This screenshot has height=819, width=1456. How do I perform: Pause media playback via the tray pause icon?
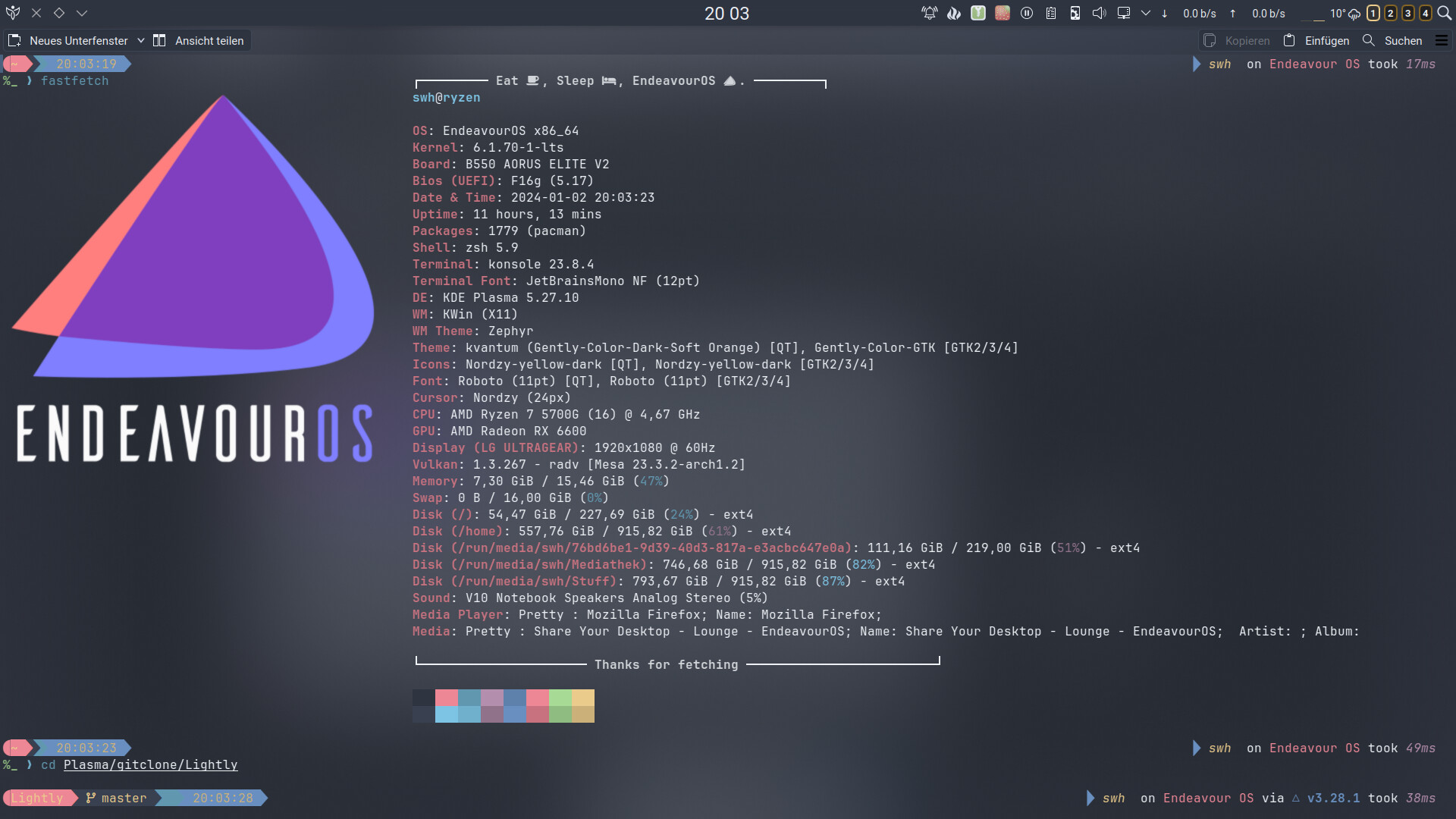[x=1028, y=13]
